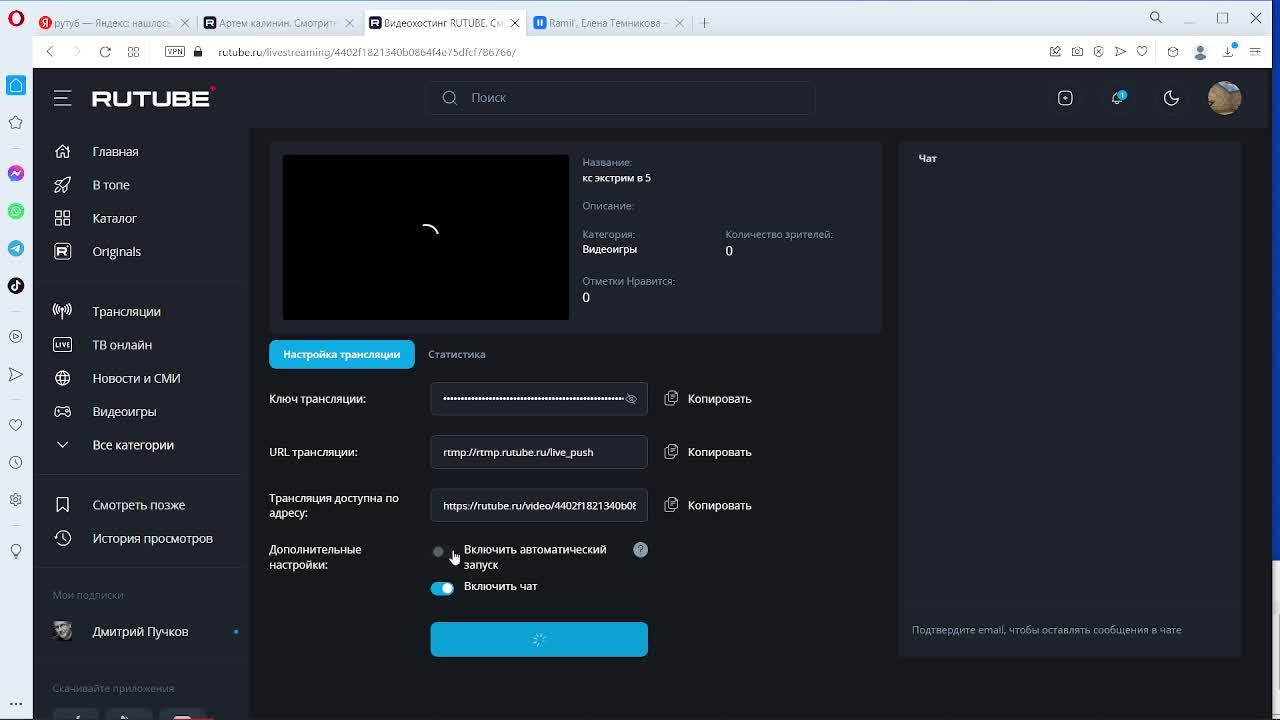
Task: Open browser history clock in Opera sidebar
Action: pyautogui.click(x=16, y=463)
